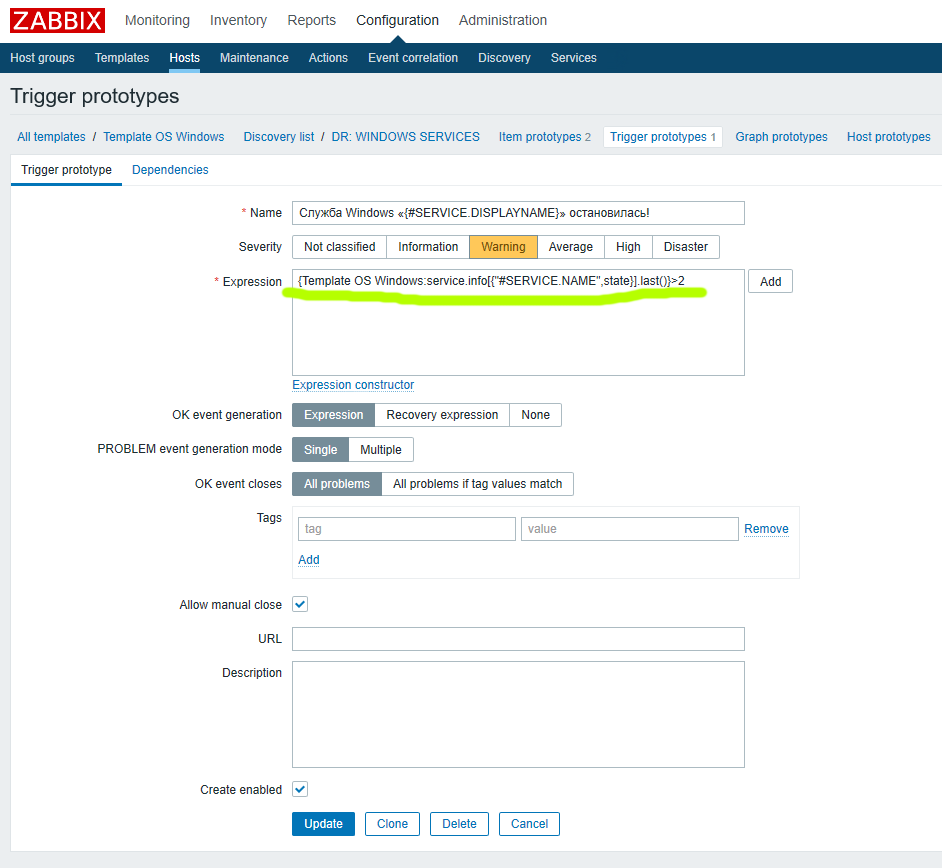Click the Delete button
The height and width of the screenshot is (868, 942).
pos(460,824)
